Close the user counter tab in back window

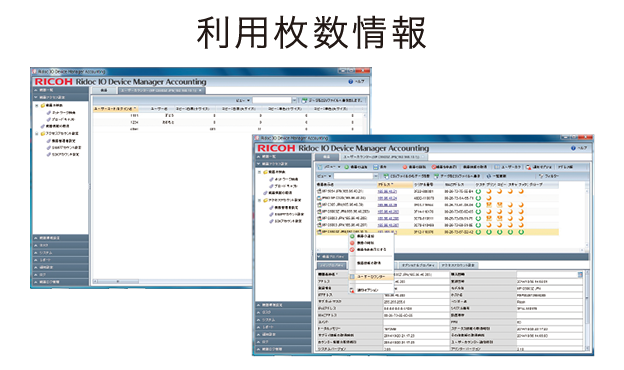(x=200, y=90)
